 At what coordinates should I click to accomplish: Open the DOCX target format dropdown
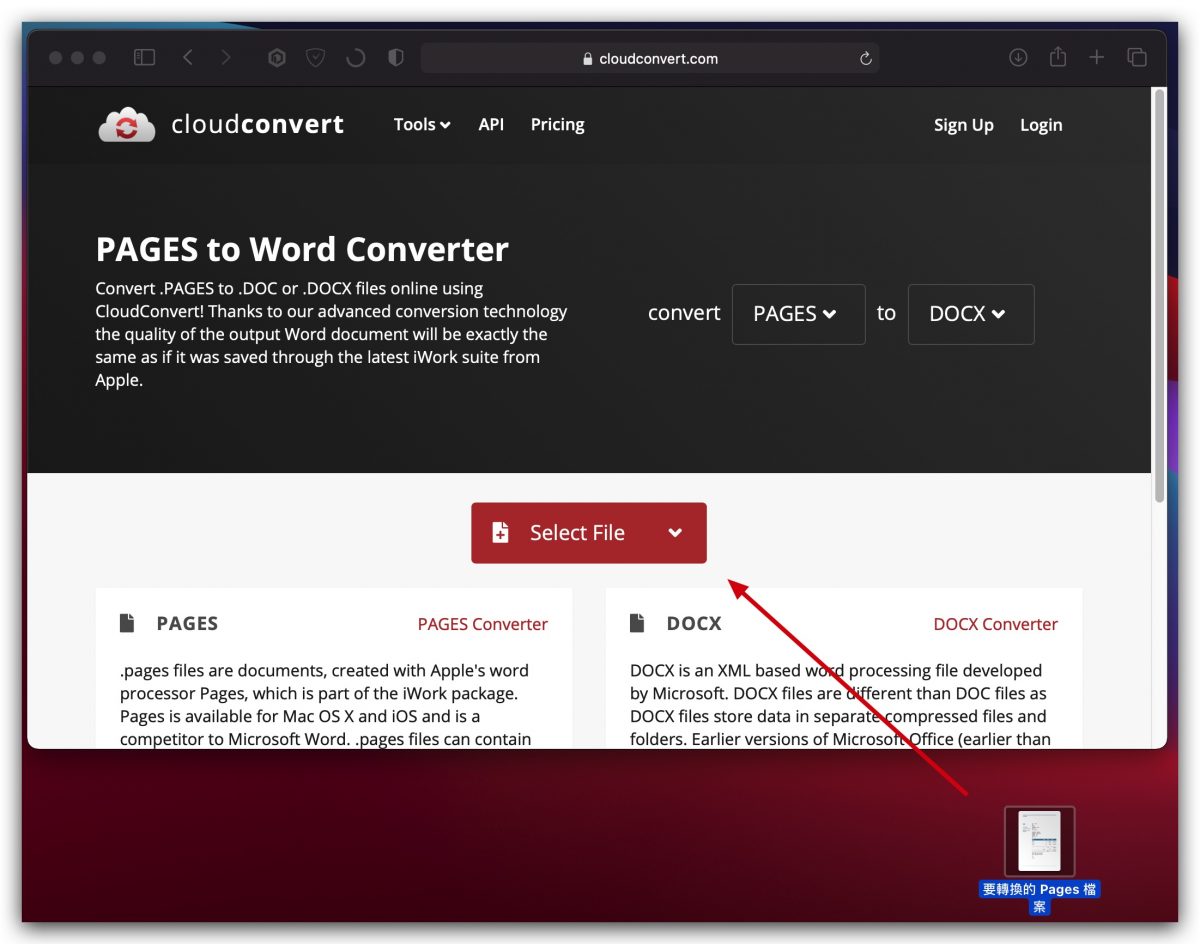[x=971, y=314]
